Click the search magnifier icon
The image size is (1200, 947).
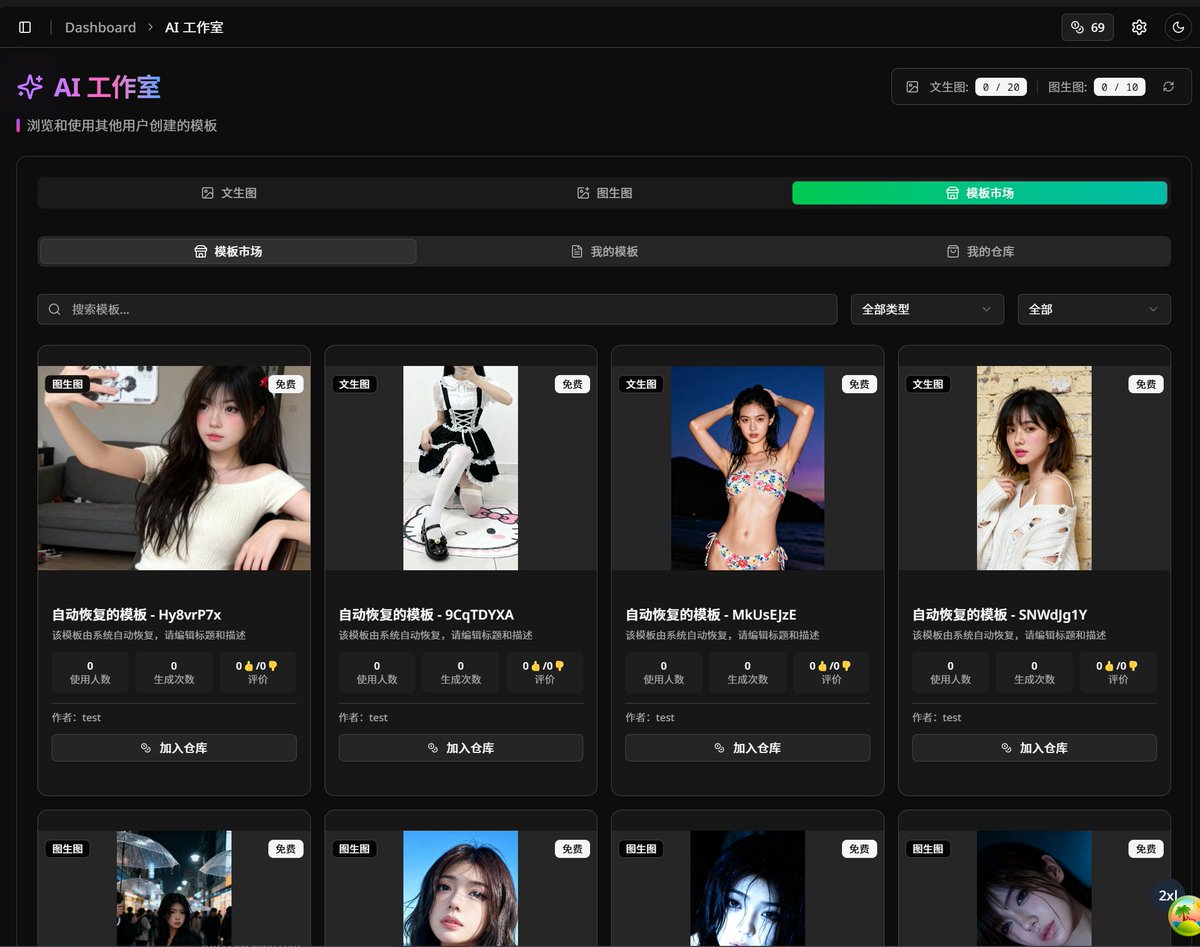point(55,309)
